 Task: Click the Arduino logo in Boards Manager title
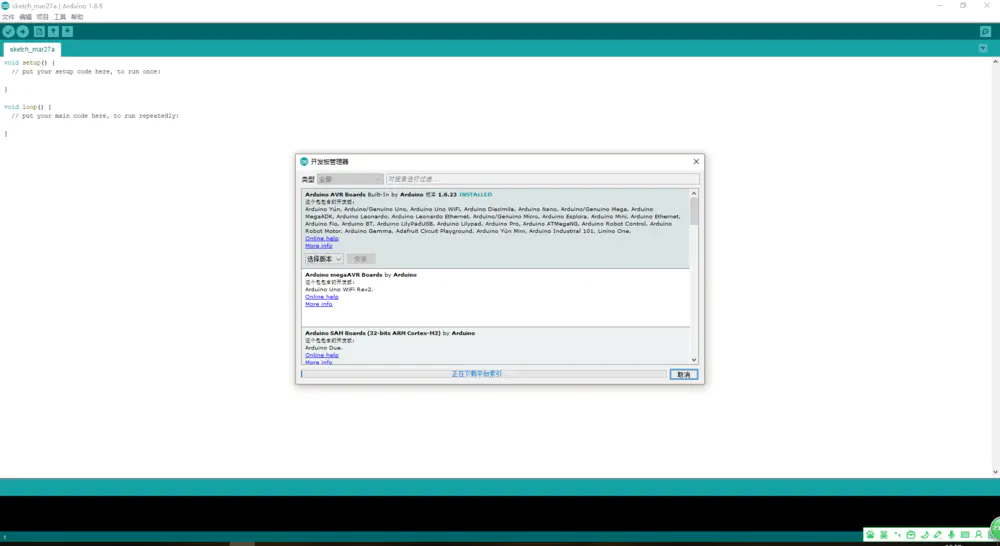[304, 161]
